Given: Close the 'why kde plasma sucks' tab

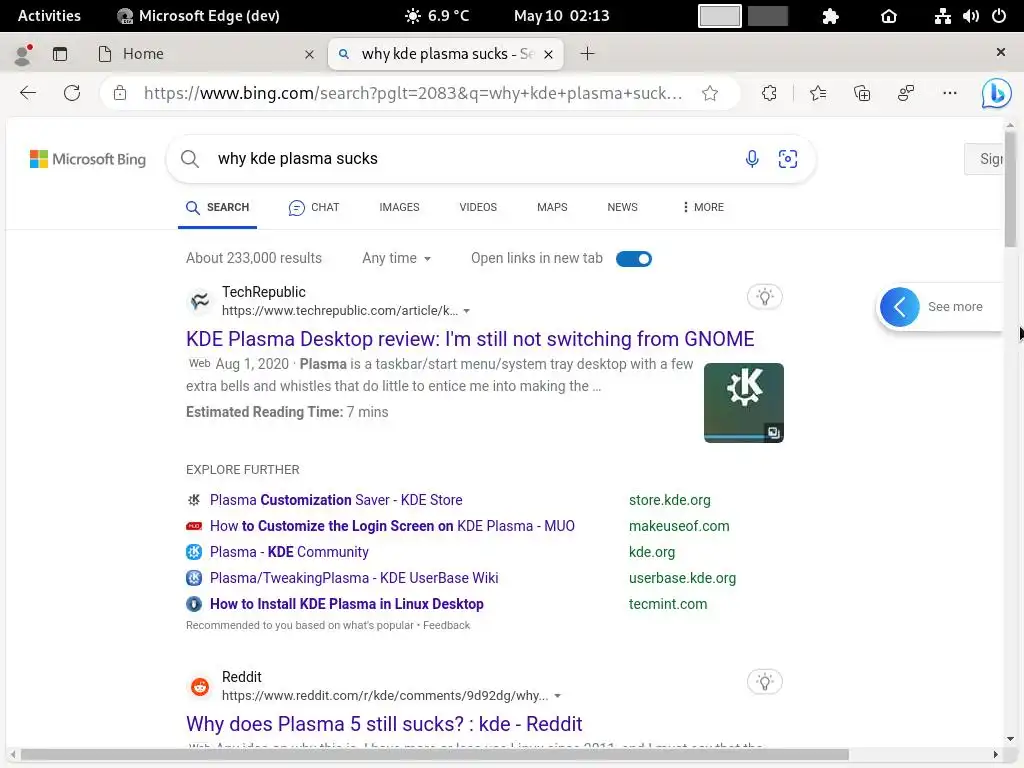Looking at the screenshot, I should coord(549,54).
